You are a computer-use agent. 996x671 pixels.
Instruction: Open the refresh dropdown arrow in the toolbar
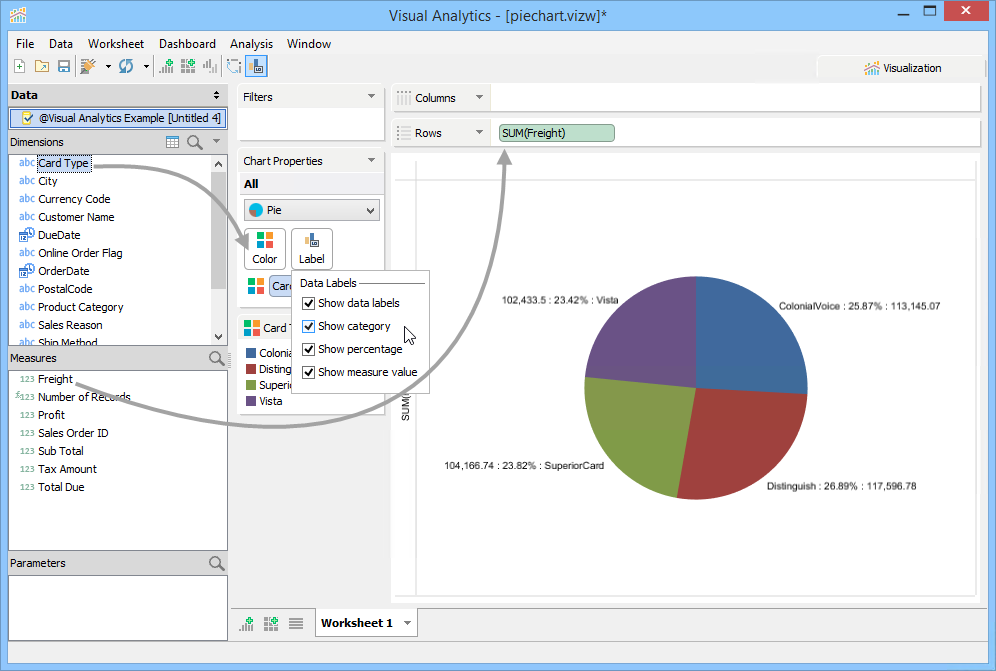pyautogui.click(x=146, y=66)
